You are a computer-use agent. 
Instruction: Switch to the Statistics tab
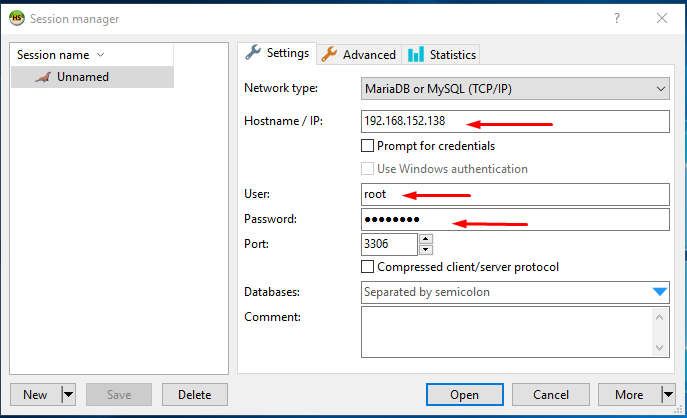pos(441,54)
